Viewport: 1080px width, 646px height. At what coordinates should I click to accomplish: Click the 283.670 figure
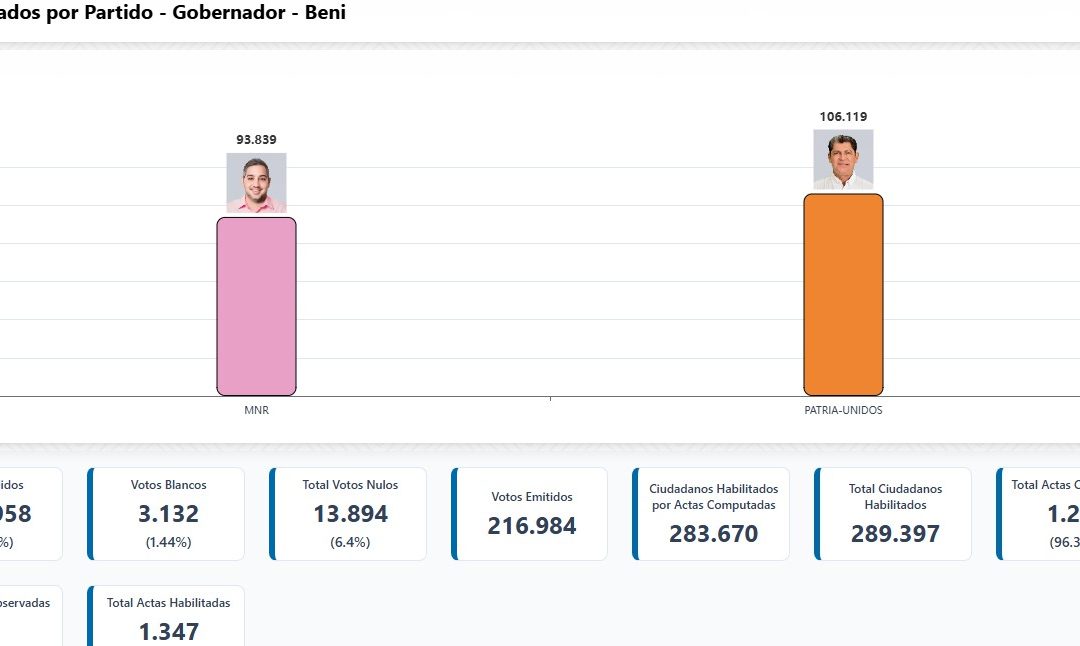tap(713, 534)
